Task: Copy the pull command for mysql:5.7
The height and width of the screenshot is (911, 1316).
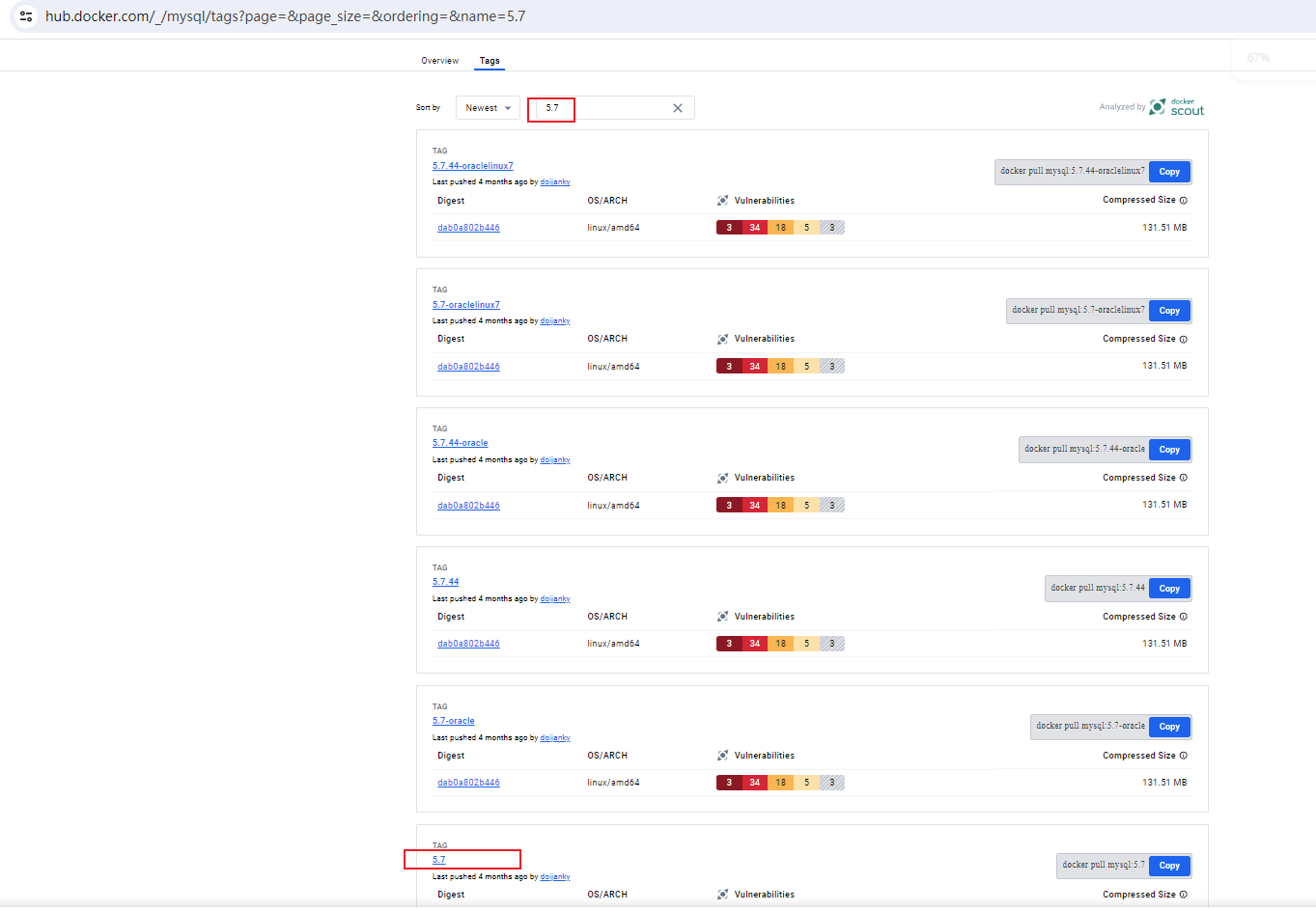Action: tap(1169, 866)
